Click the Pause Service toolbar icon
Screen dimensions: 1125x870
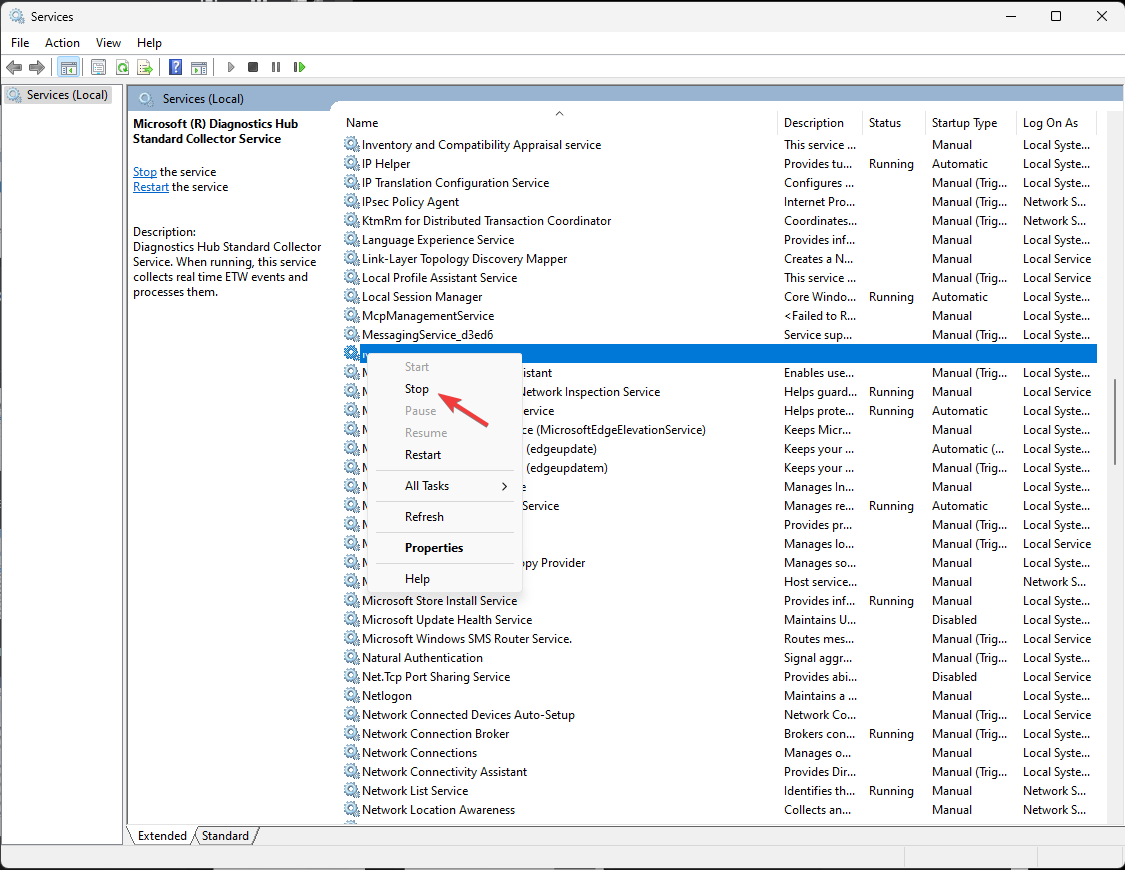[276, 67]
